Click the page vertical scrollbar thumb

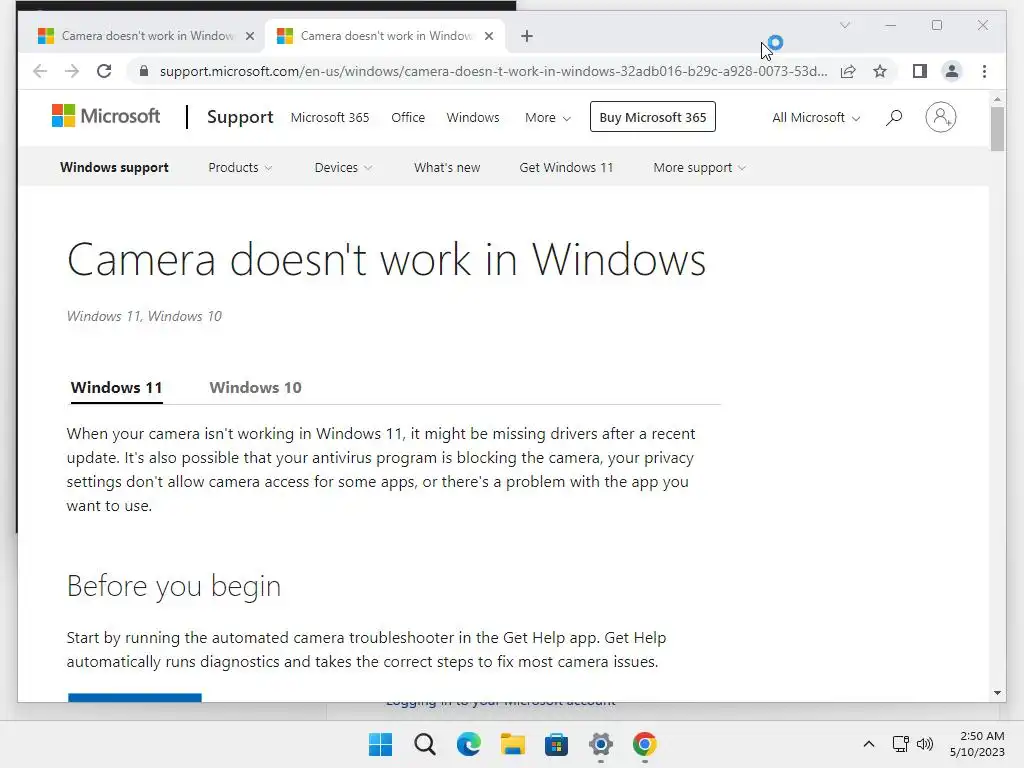[997, 129]
